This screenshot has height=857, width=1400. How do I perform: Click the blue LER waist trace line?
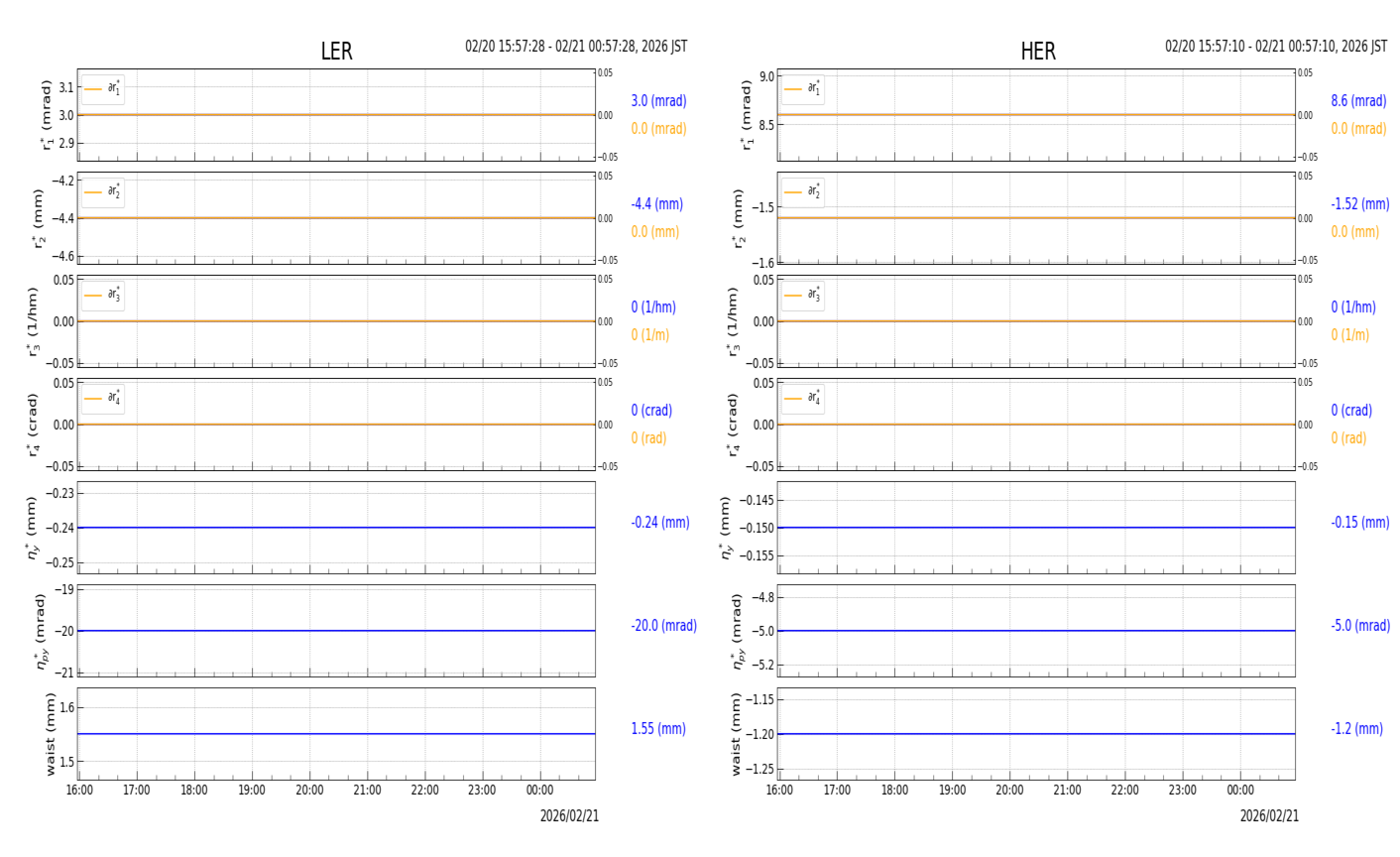336,734
